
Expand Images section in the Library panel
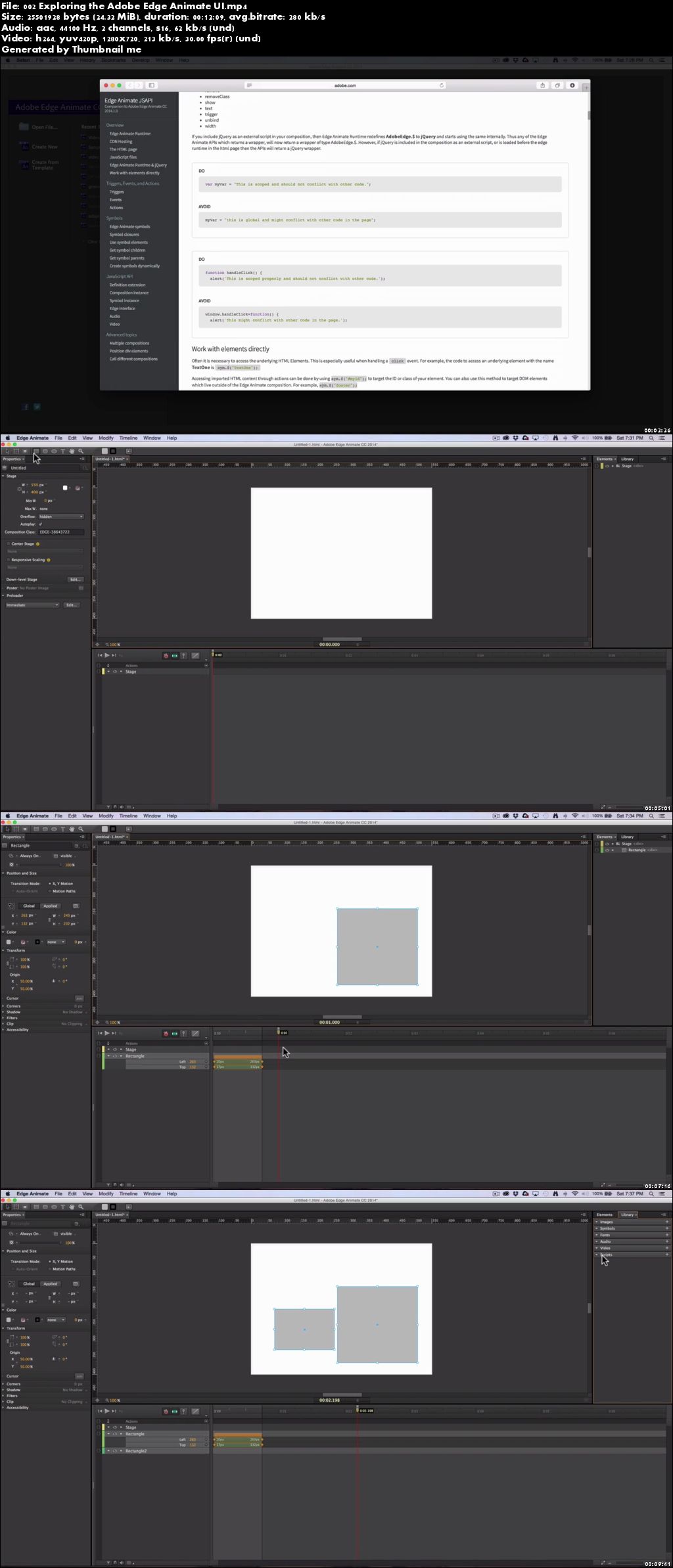[x=597, y=1222]
